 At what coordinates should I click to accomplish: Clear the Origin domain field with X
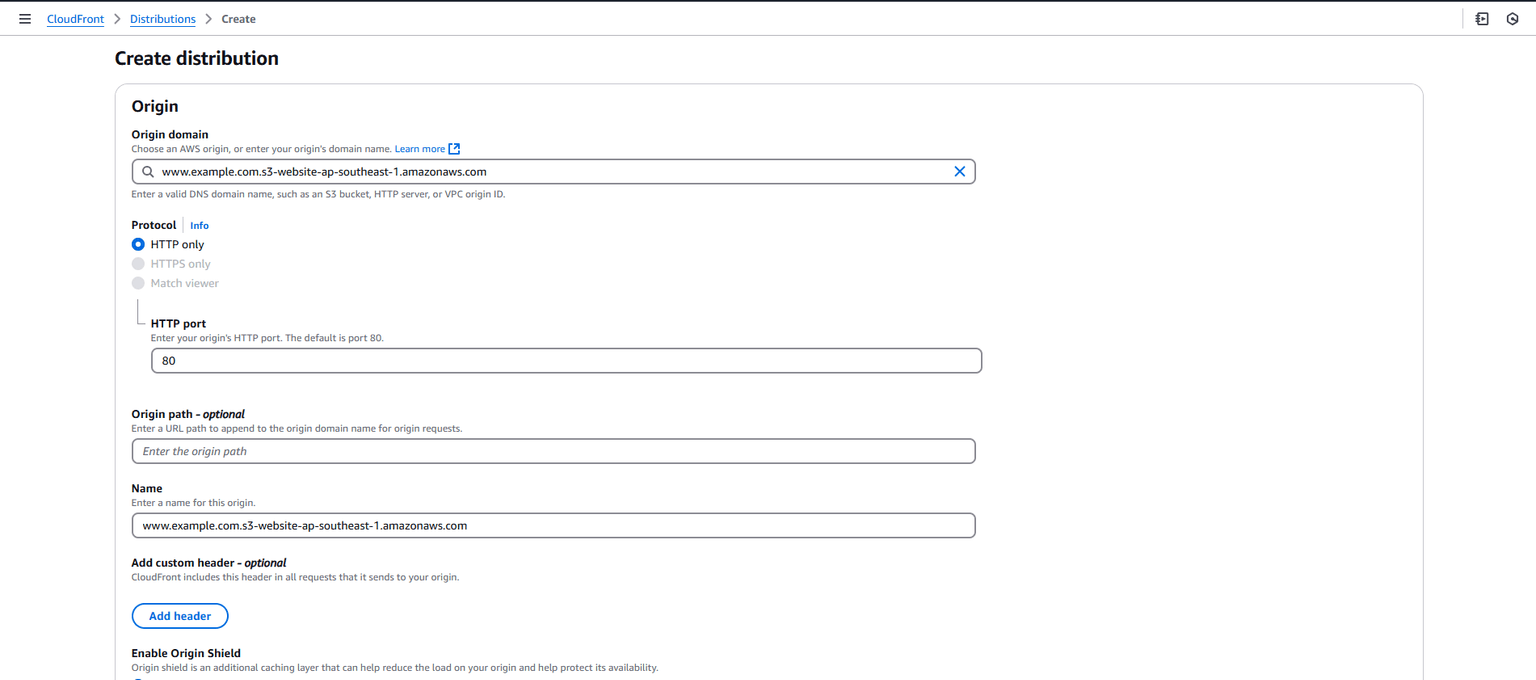(959, 172)
